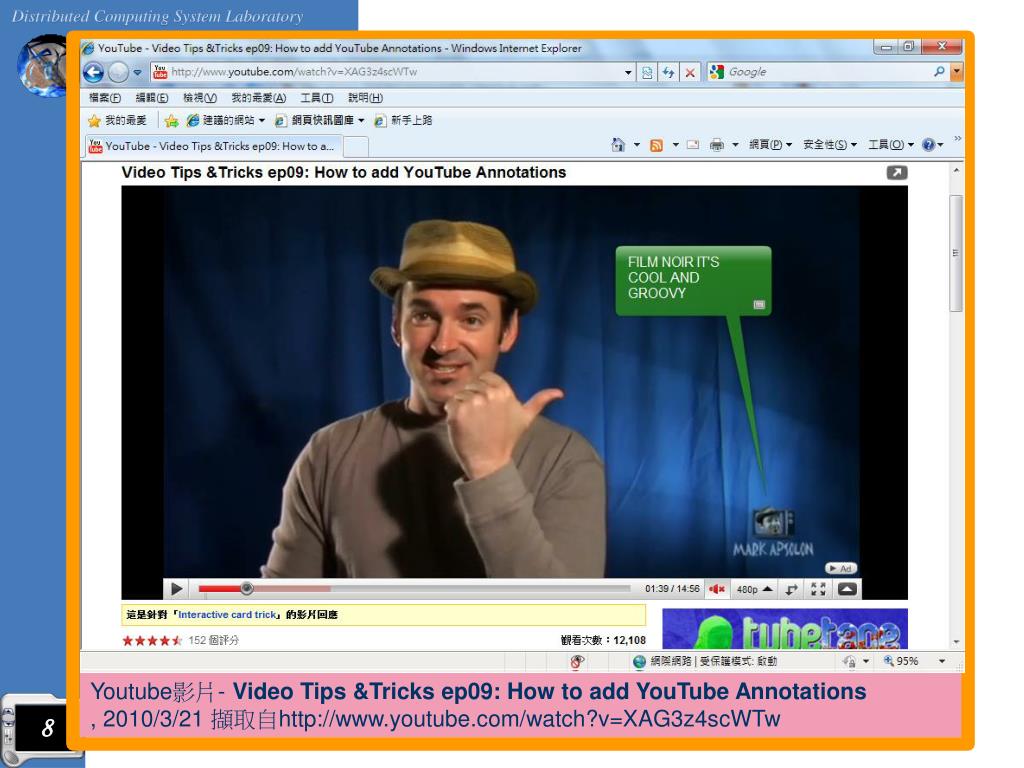
Task: Click the video progress bar scrubber handle
Action: 246,588
